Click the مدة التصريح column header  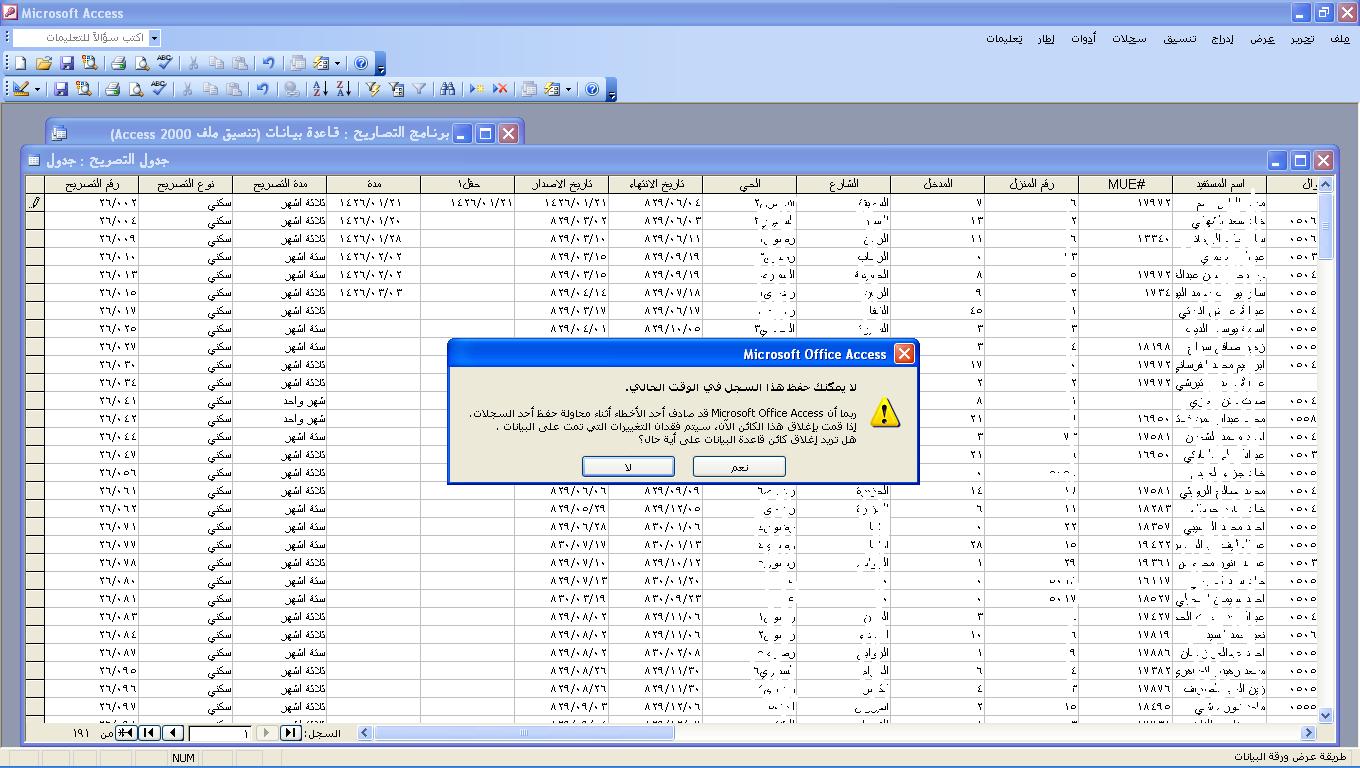point(279,184)
